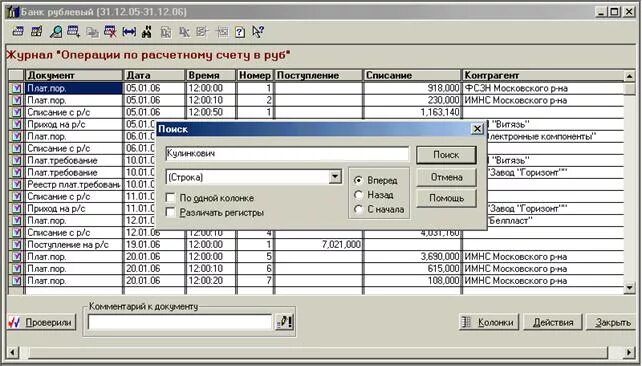Click the red checkmark icon on Проверили

(14, 323)
